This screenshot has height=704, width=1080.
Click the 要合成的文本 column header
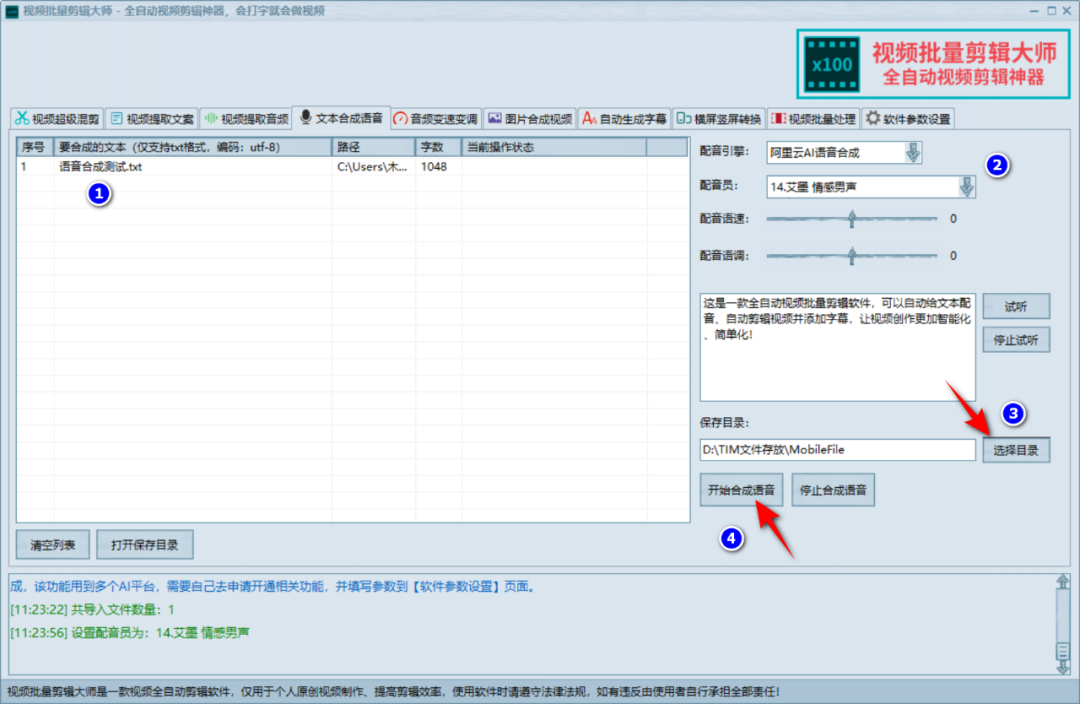193,147
